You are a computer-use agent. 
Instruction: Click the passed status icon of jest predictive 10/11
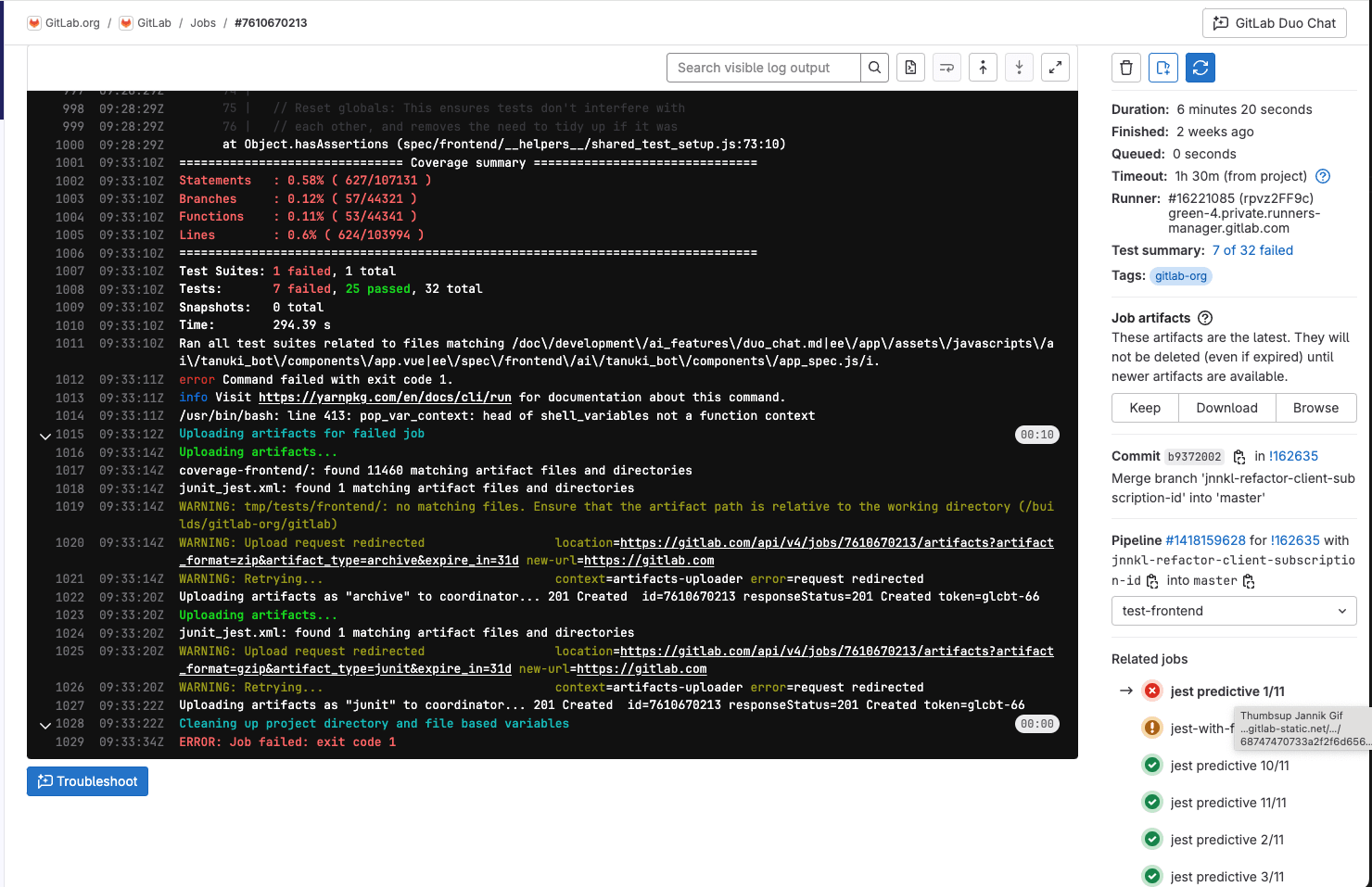1152,766
